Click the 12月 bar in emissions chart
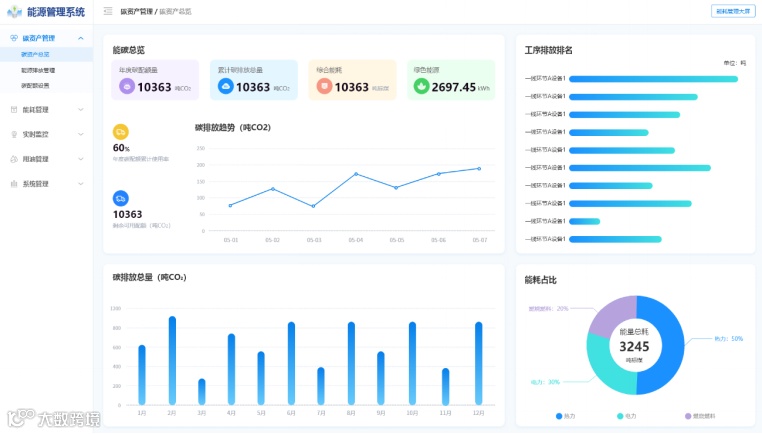 [x=479, y=364]
